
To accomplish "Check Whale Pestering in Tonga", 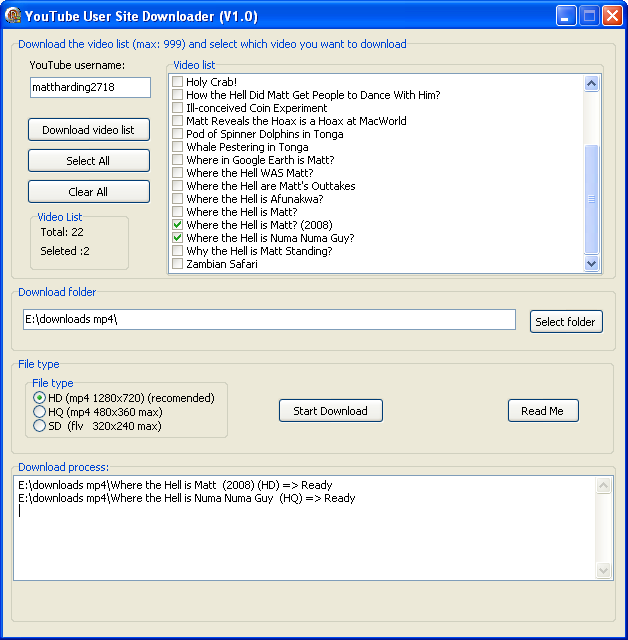I will point(178,147).
